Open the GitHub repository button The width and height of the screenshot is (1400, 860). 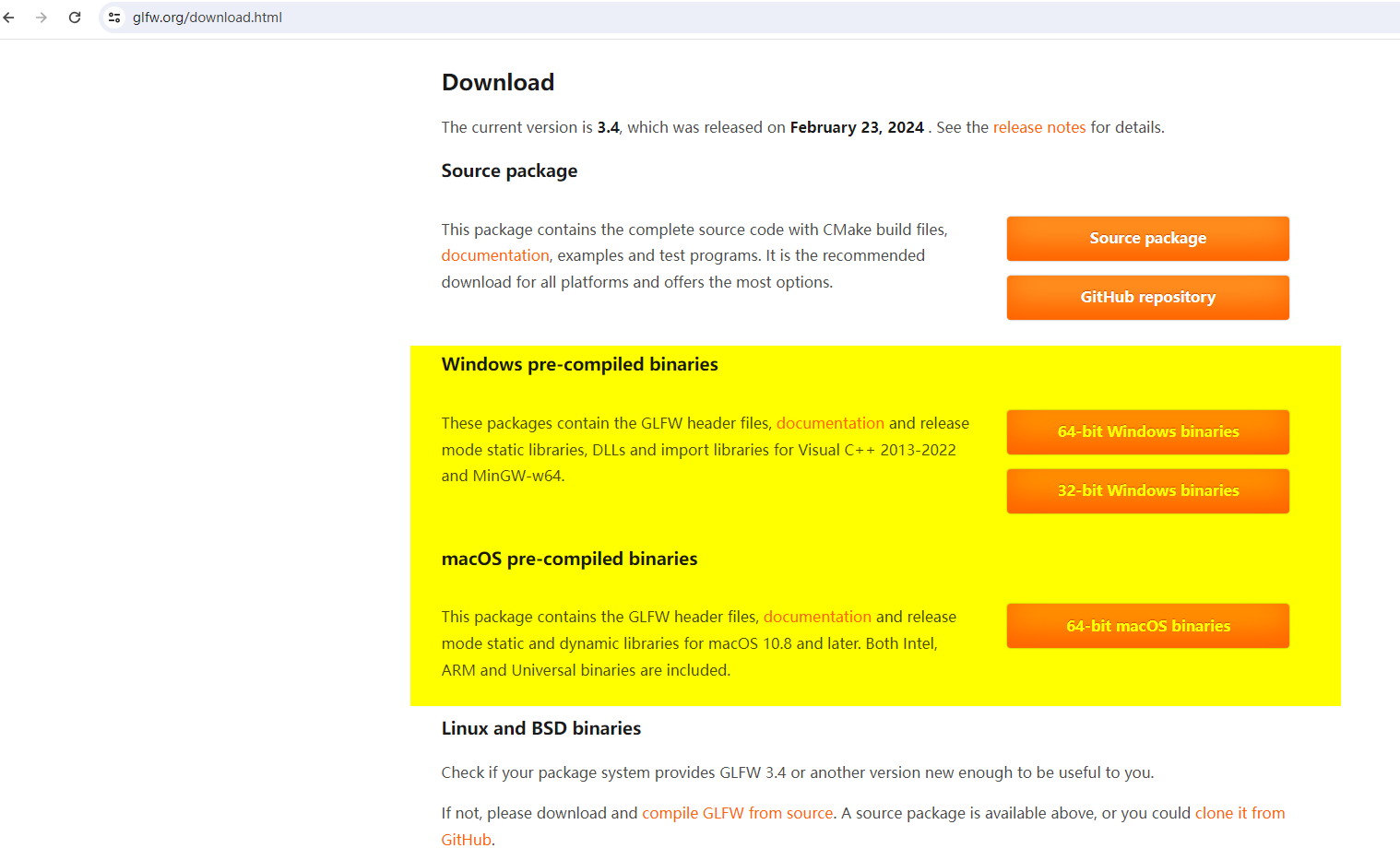coord(1148,298)
